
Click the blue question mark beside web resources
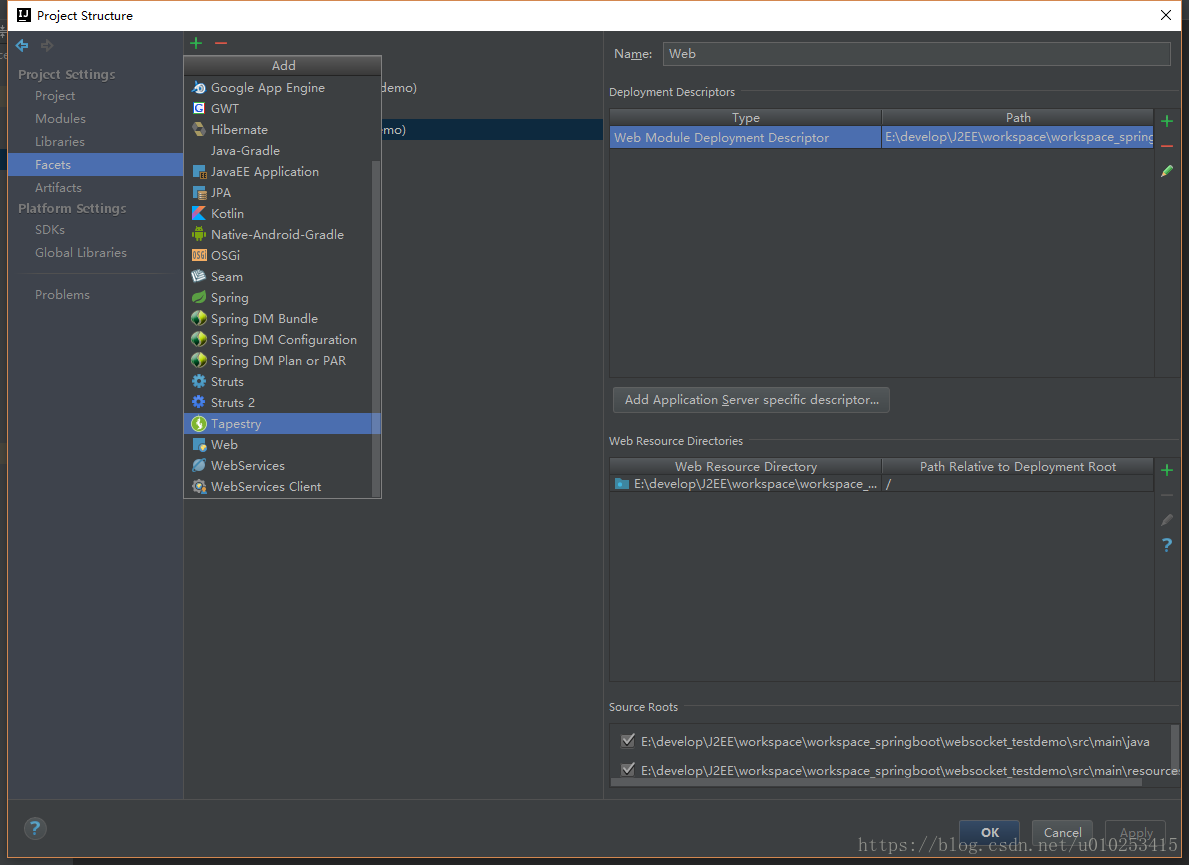coord(1167,544)
